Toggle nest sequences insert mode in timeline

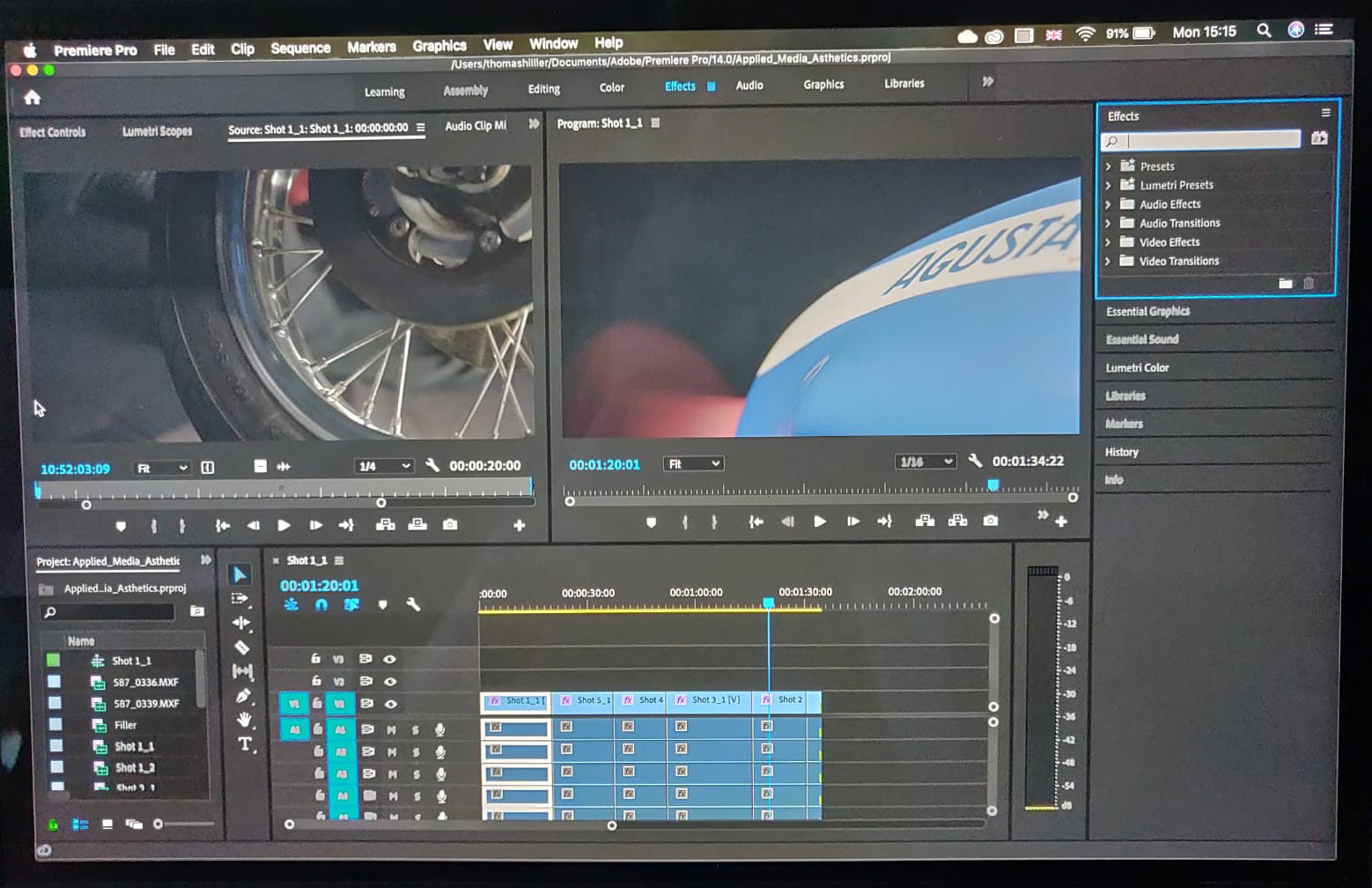click(x=291, y=604)
